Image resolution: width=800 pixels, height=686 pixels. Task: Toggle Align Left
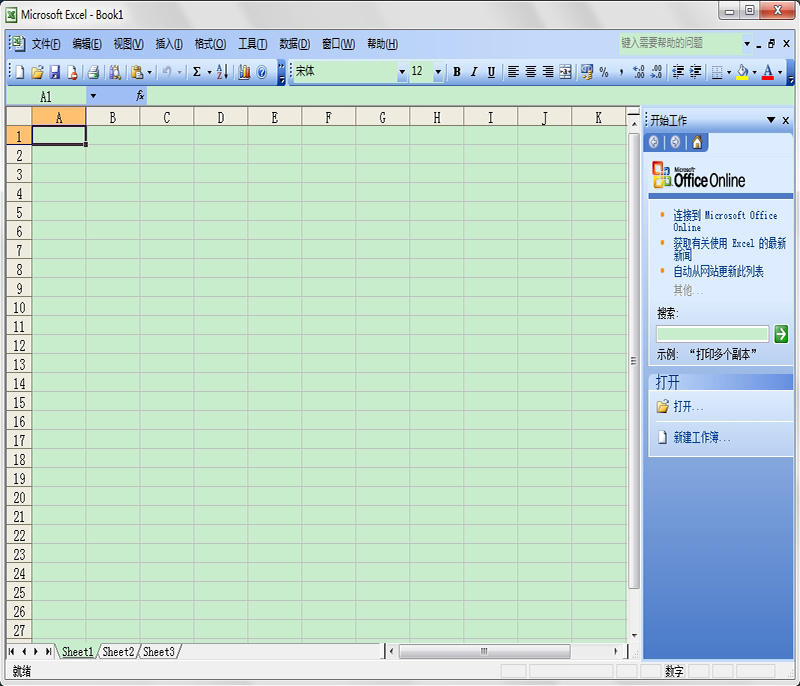coord(513,72)
